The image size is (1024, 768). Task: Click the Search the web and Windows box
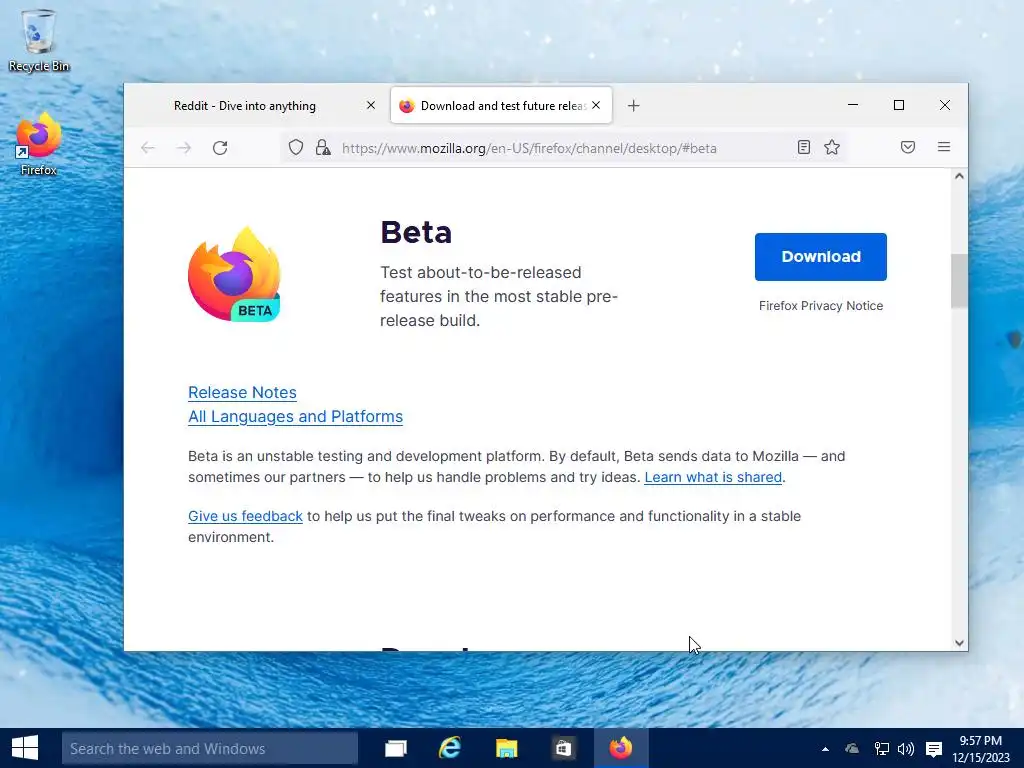(x=210, y=748)
